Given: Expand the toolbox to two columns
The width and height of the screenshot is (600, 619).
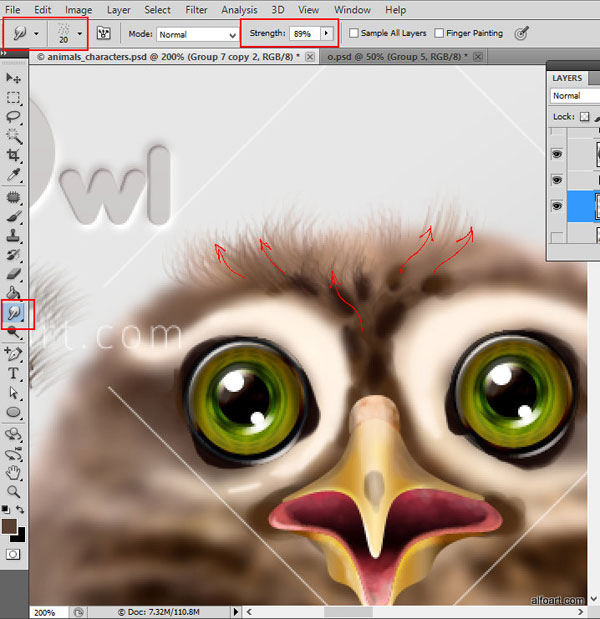Looking at the screenshot, I should [x=4, y=53].
